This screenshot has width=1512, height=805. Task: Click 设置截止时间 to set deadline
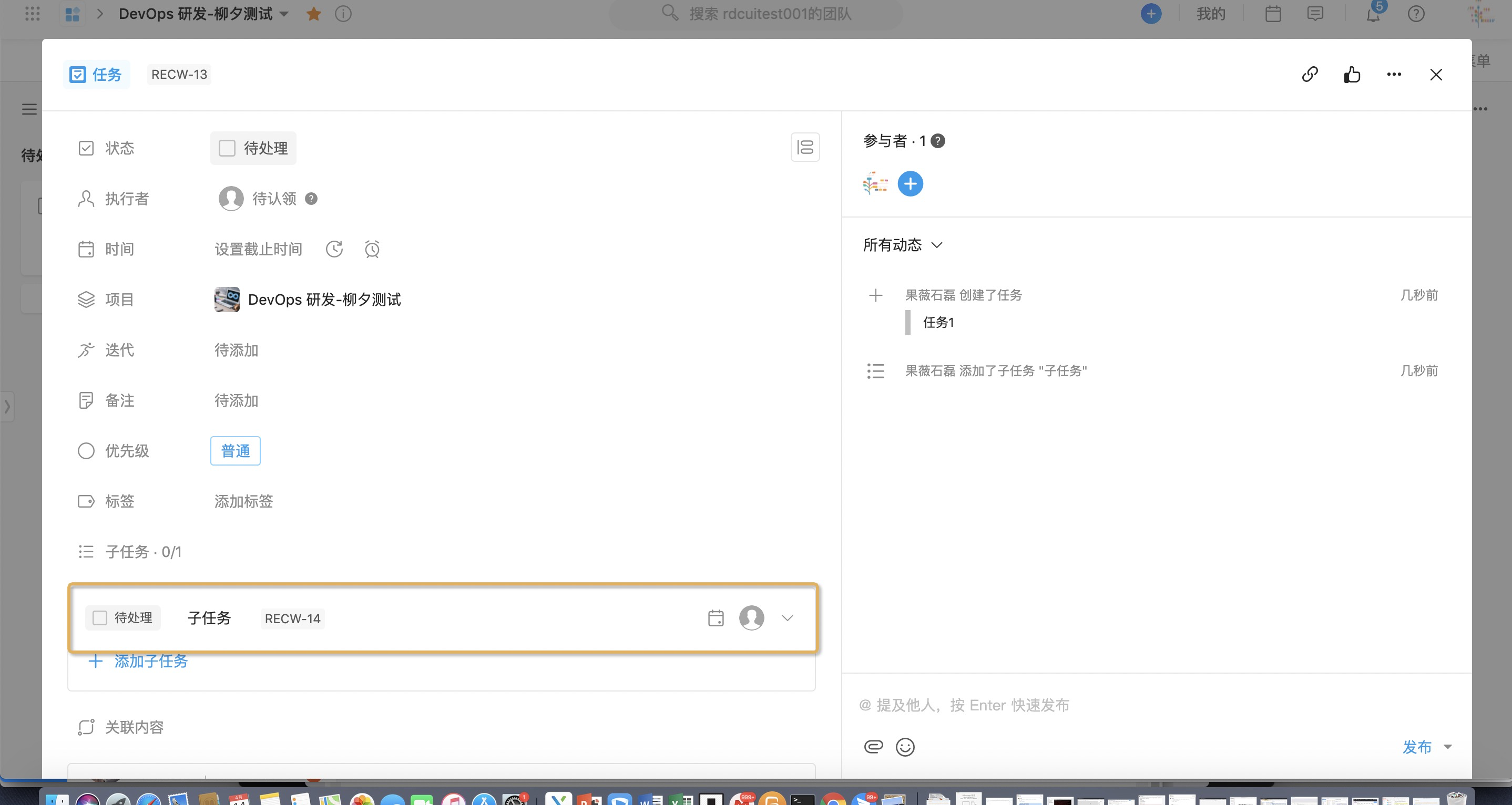point(258,250)
